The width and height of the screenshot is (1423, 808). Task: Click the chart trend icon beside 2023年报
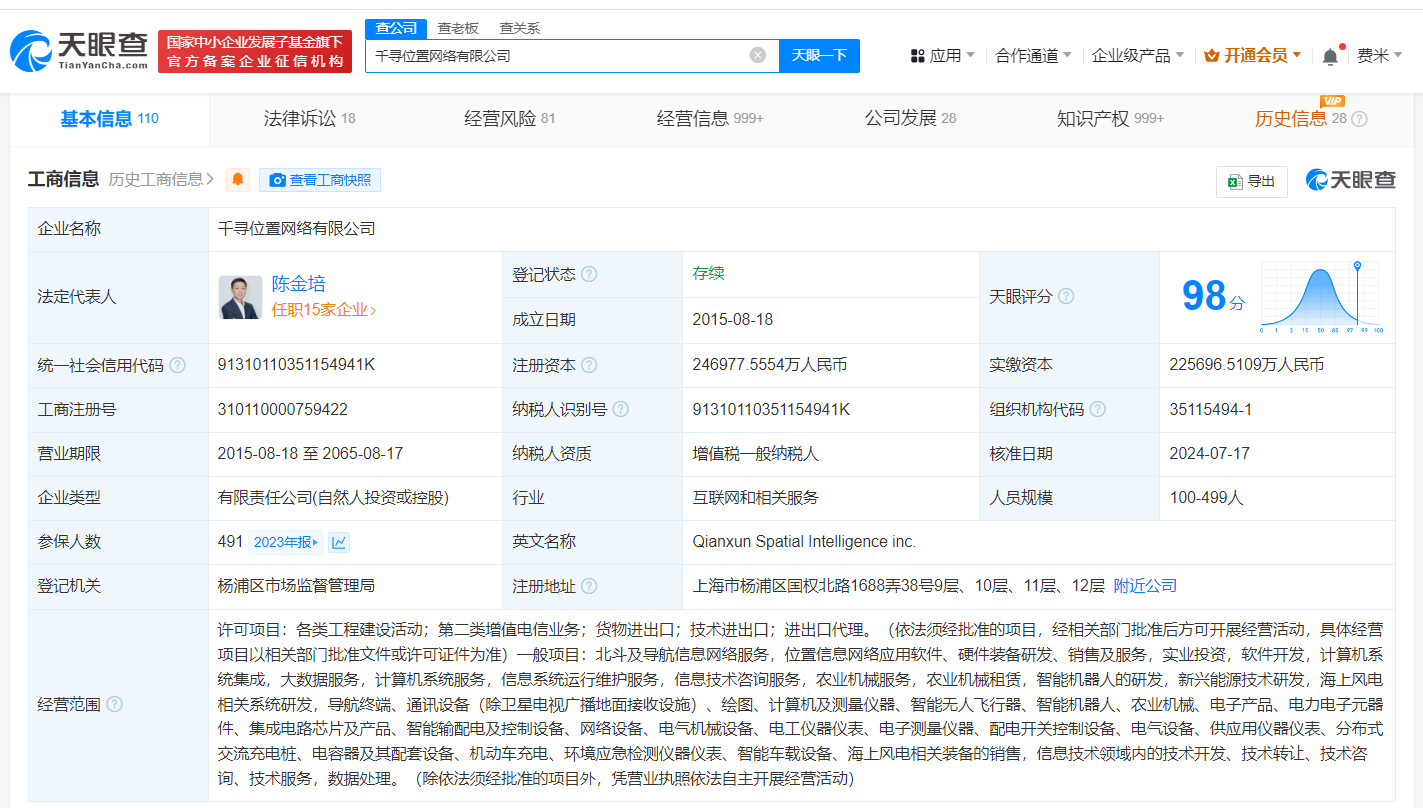pos(339,542)
